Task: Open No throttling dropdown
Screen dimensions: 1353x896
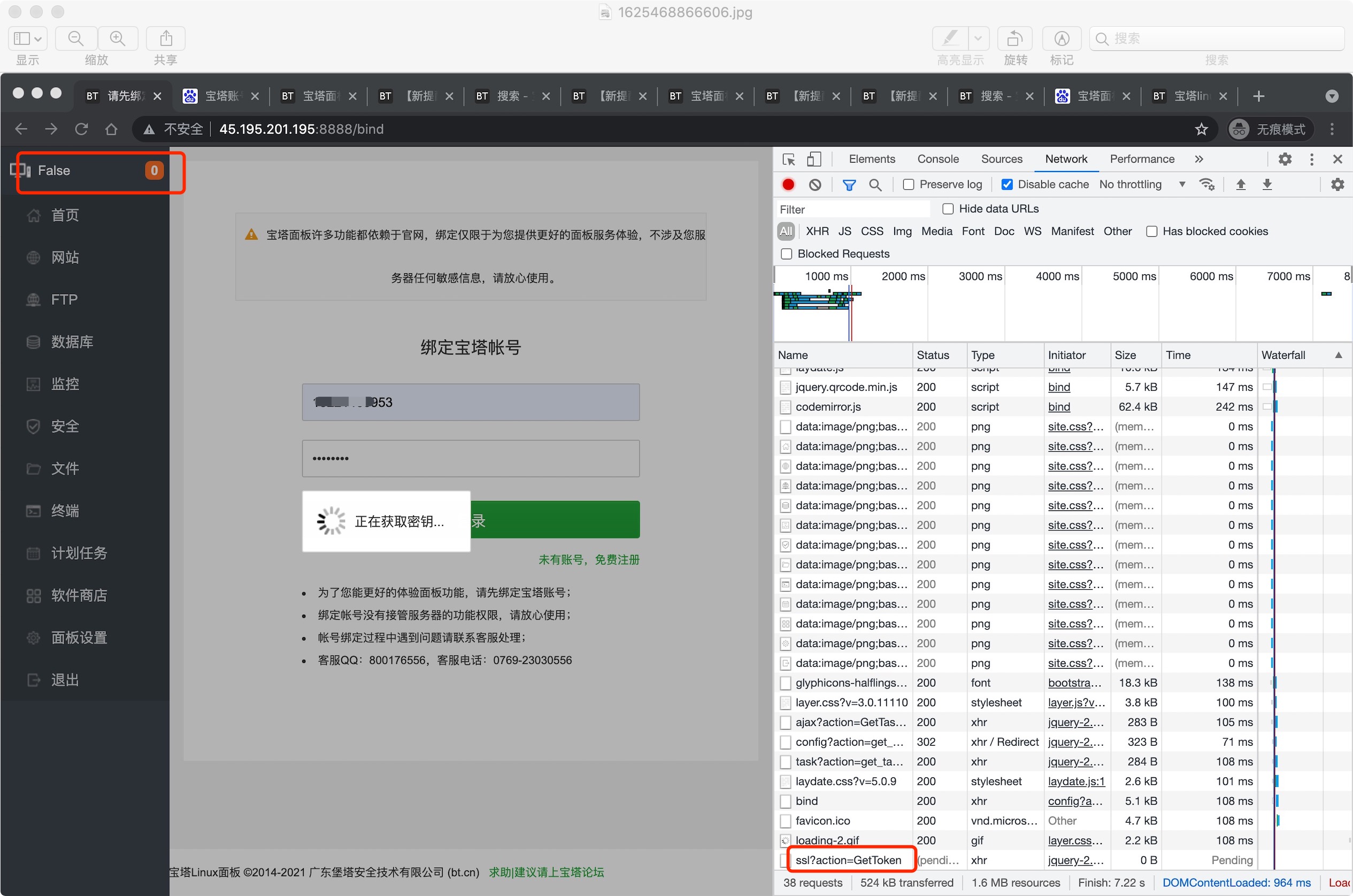Action: (x=1142, y=184)
